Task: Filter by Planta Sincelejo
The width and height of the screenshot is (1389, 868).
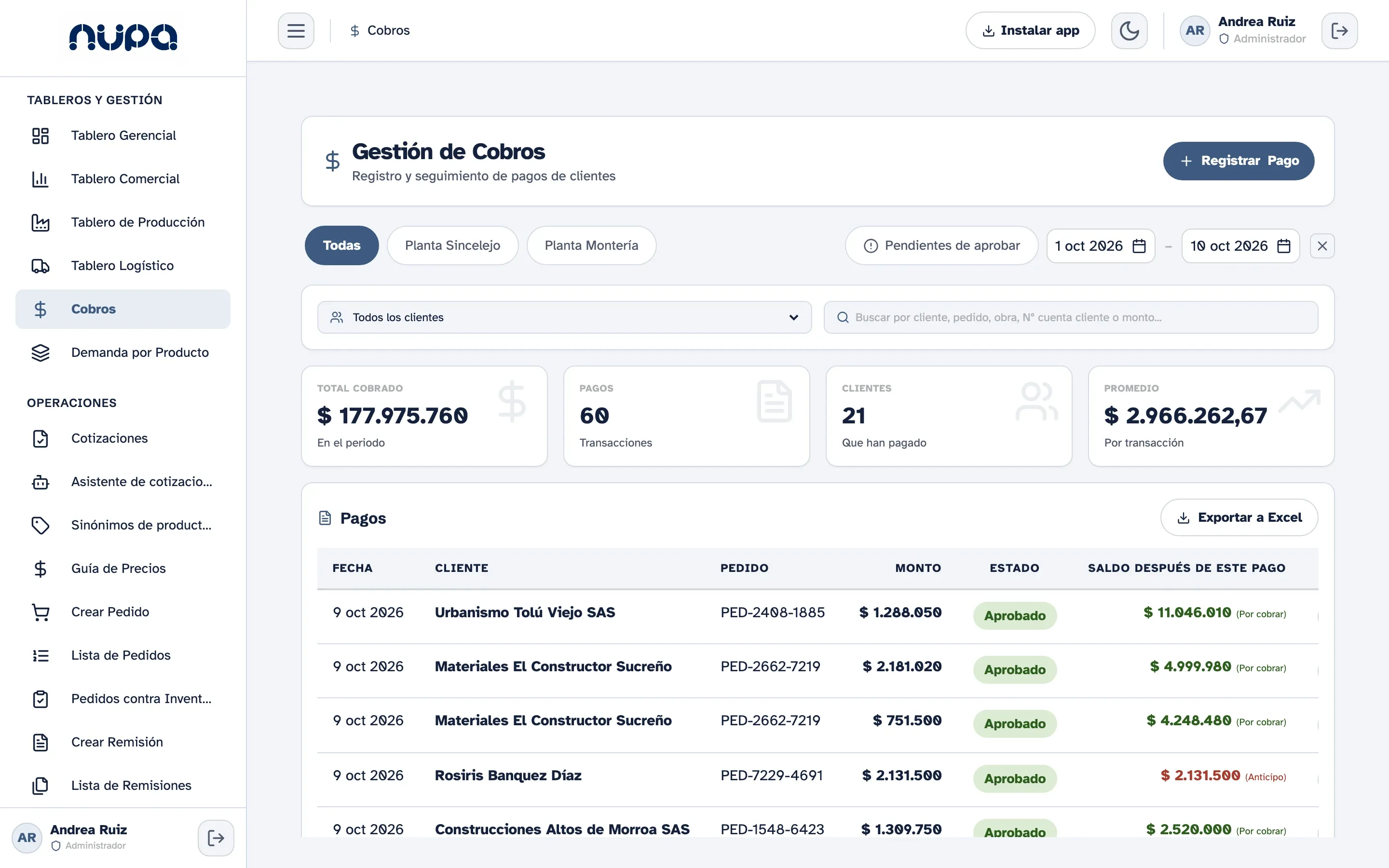Action: pyautogui.click(x=452, y=245)
